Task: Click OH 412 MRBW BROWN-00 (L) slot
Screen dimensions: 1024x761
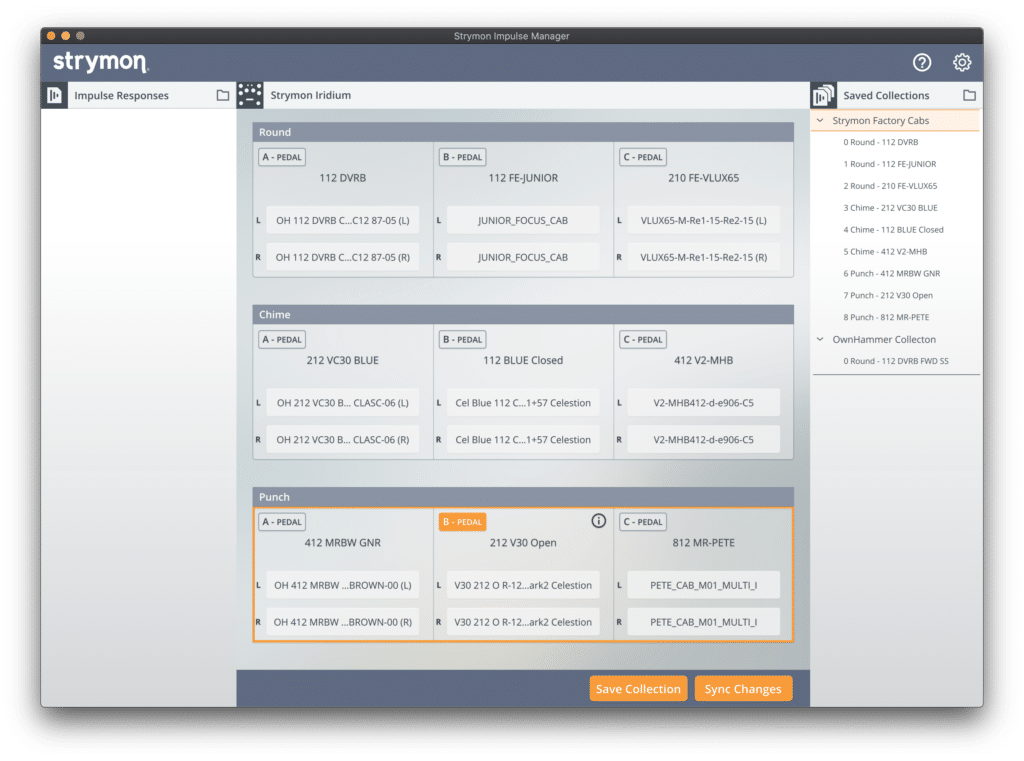Action: (343, 585)
